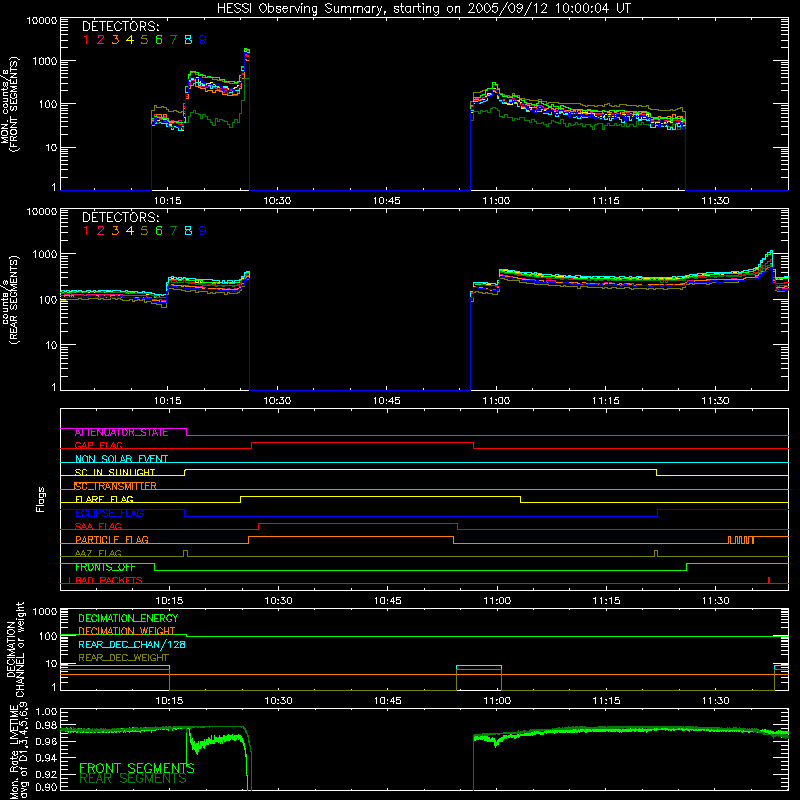Click the BAD_PACKETS flag label
Screen dimensions: 800x800
point(108,581)
